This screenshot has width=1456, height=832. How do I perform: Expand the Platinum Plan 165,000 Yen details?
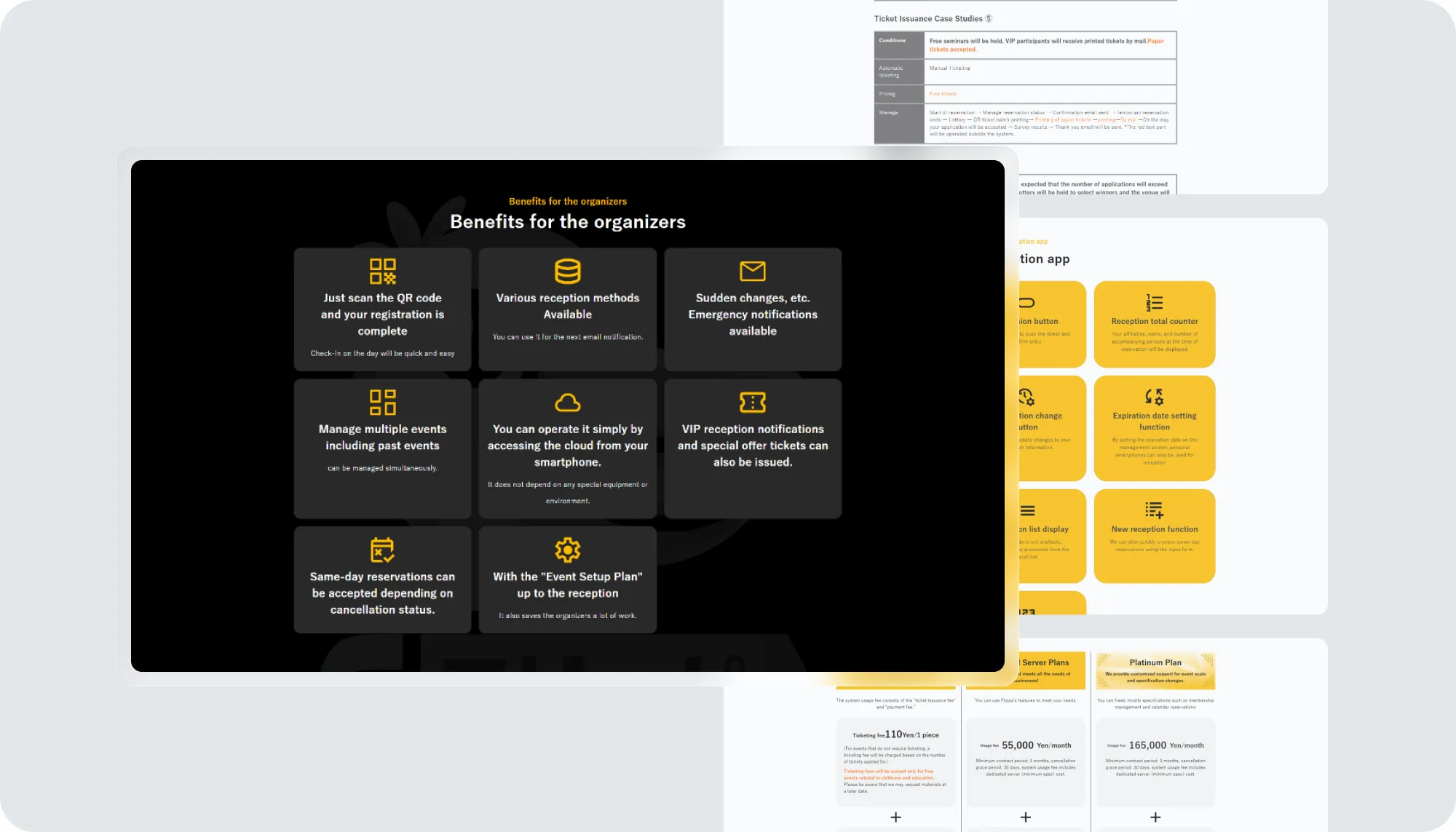pos(1155,817)
